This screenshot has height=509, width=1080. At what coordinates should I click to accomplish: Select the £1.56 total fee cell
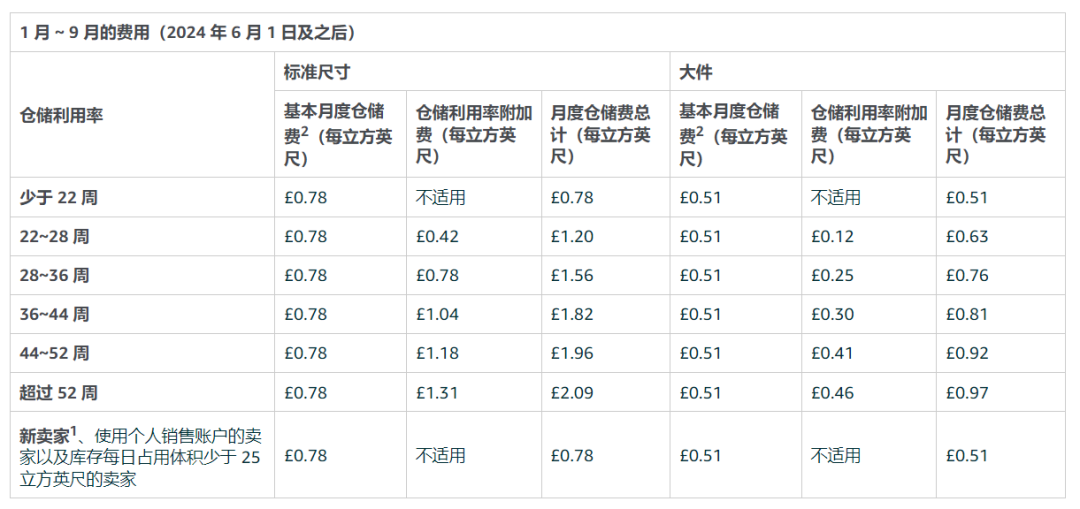(x=571, y=276)
